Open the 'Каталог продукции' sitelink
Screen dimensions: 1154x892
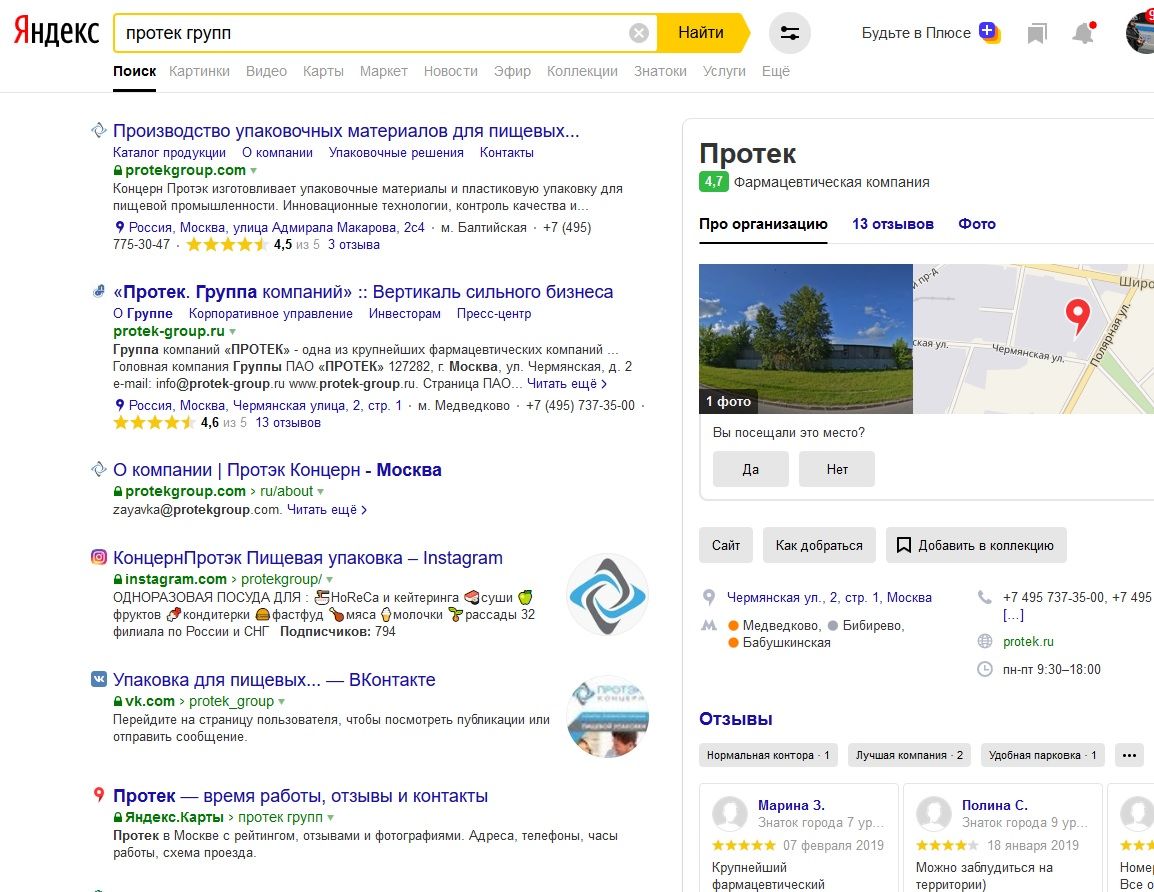tap(169, 152)
